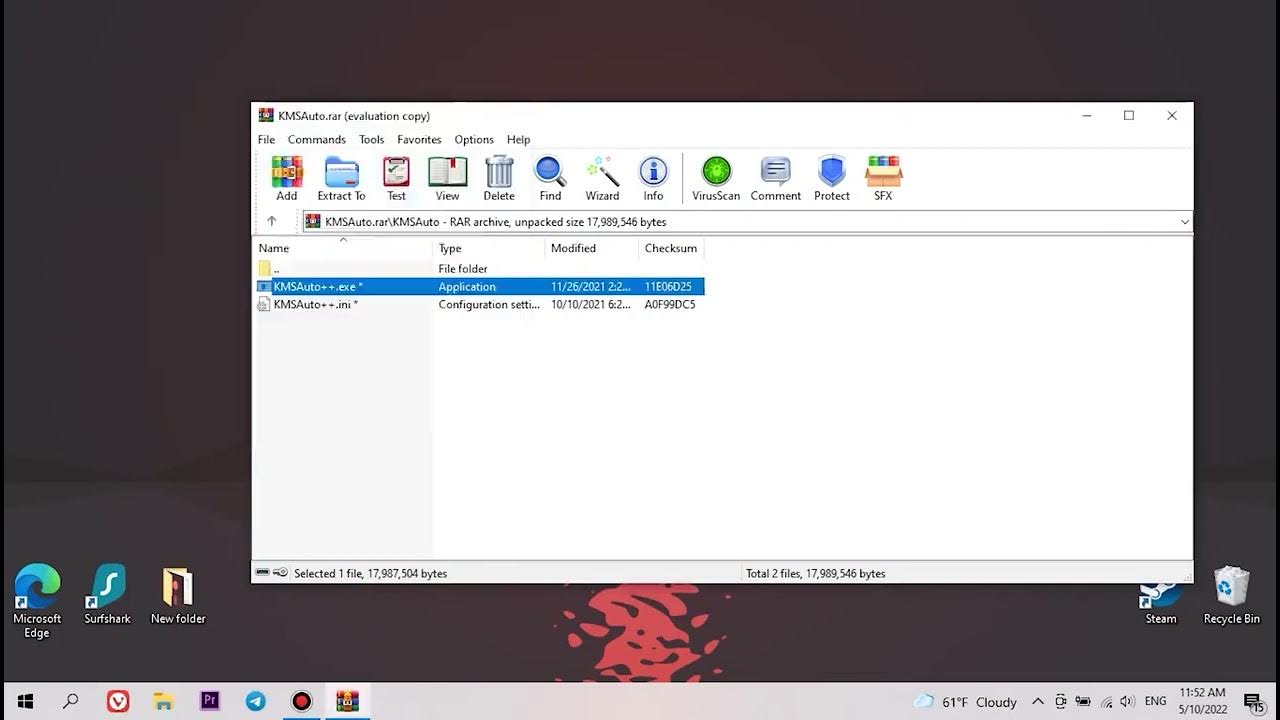The height and width of the screenshot is (720, 1280).
Task: Open the Tools menu
Action: coord(372,140)
